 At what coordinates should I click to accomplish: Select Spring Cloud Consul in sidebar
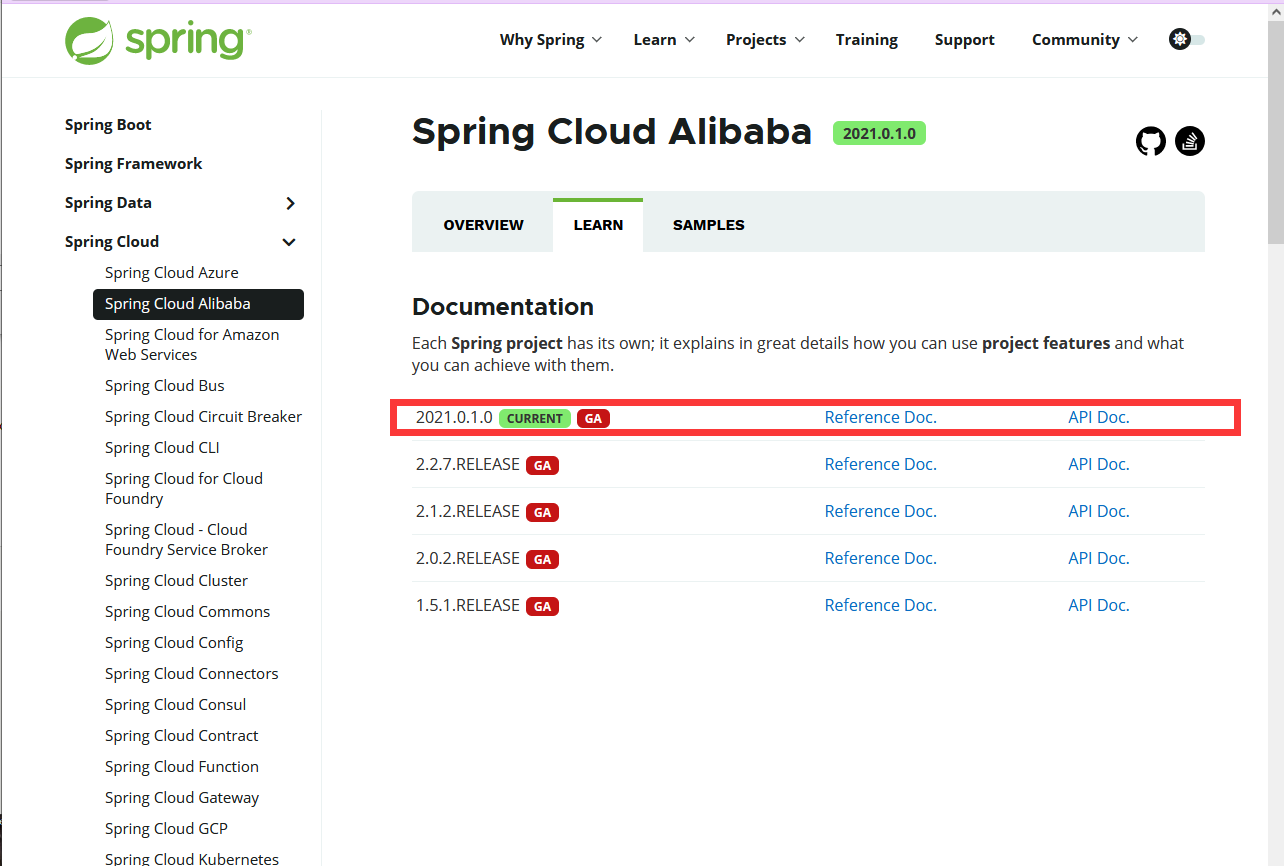[175, 705]
